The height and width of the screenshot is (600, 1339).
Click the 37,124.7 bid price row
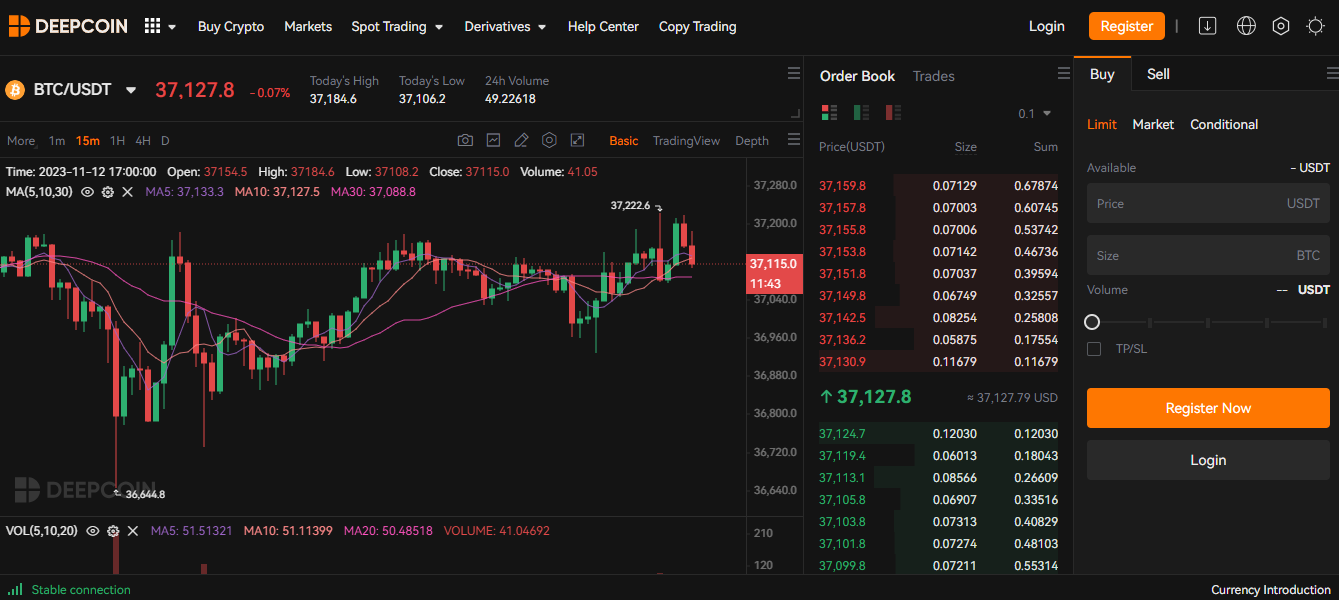click(938, 433)
